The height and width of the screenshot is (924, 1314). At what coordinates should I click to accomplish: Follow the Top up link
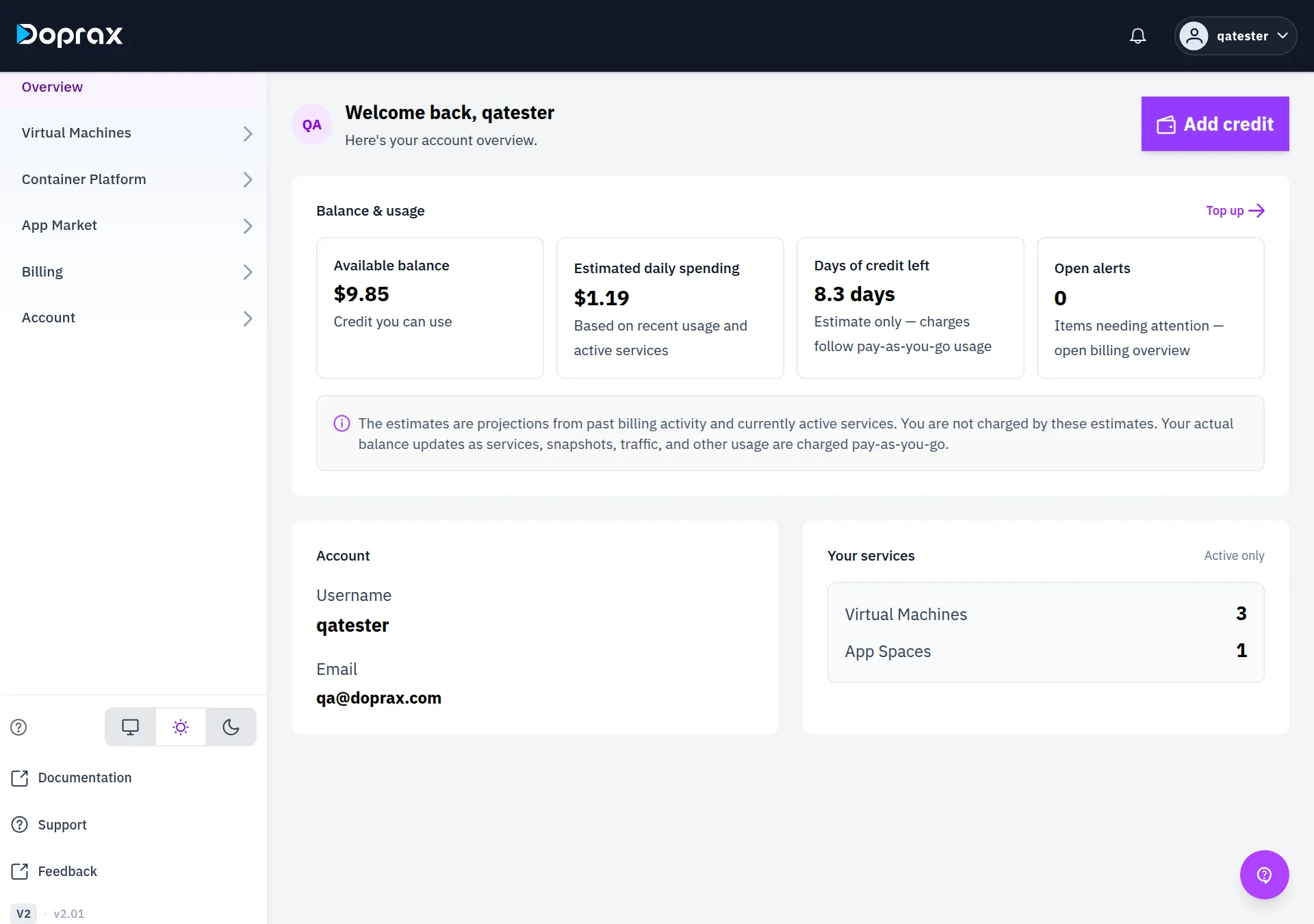click(x=1235, y=211)
